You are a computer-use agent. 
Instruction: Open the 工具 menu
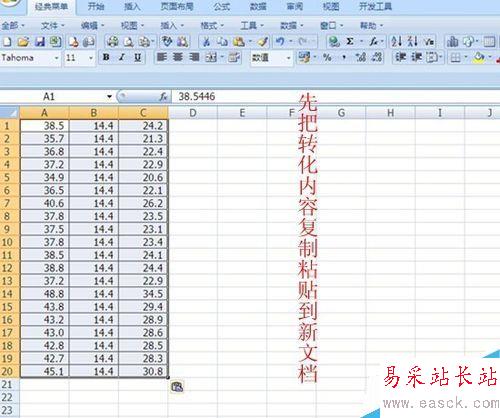click(x=252, y=26)
